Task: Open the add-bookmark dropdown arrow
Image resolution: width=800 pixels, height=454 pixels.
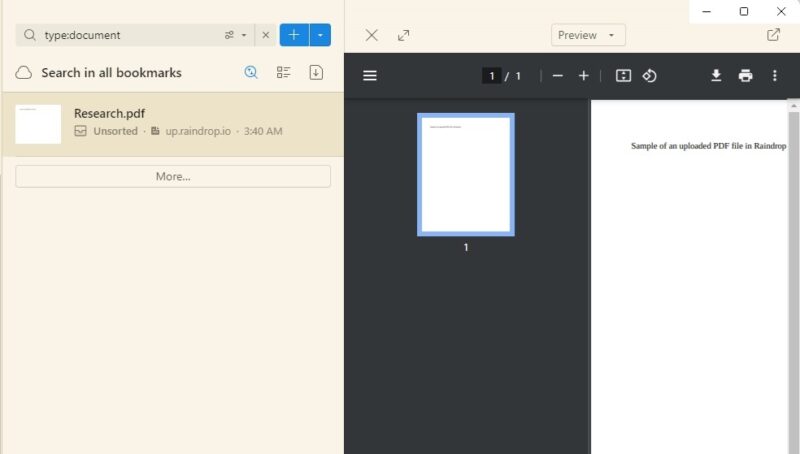Action: pos(320,35)
